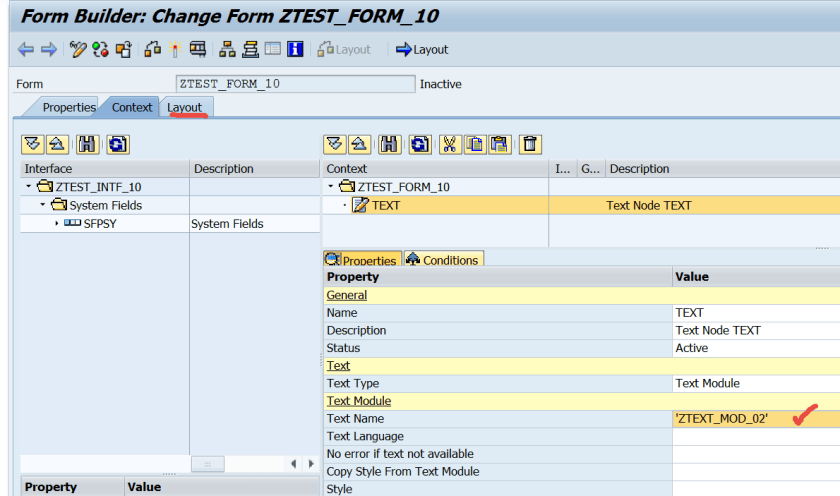Click Find binoculars in Context panel
The height and width of the screenshot is (496, 840).
pos(389,145)
